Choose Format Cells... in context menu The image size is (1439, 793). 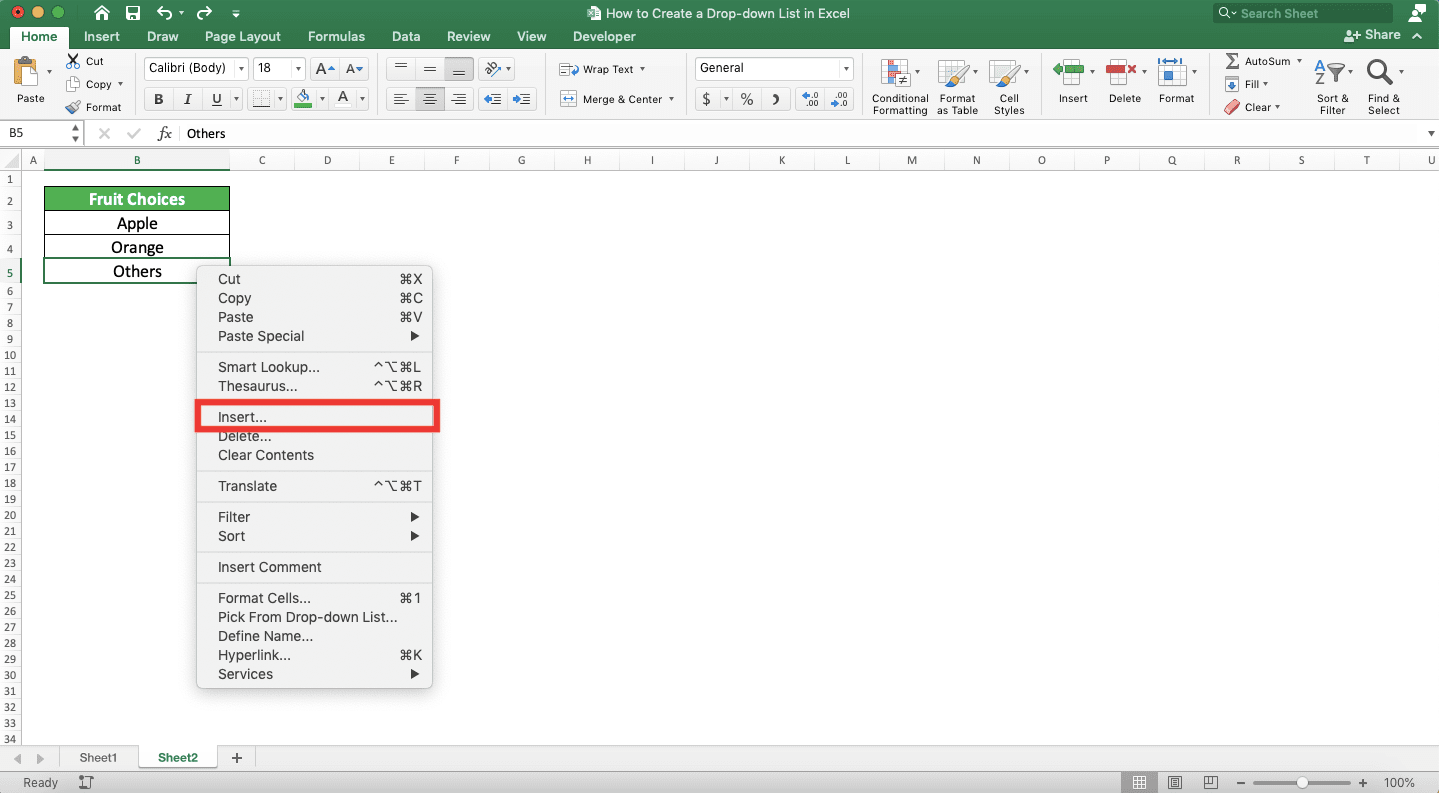pos(314,598)
